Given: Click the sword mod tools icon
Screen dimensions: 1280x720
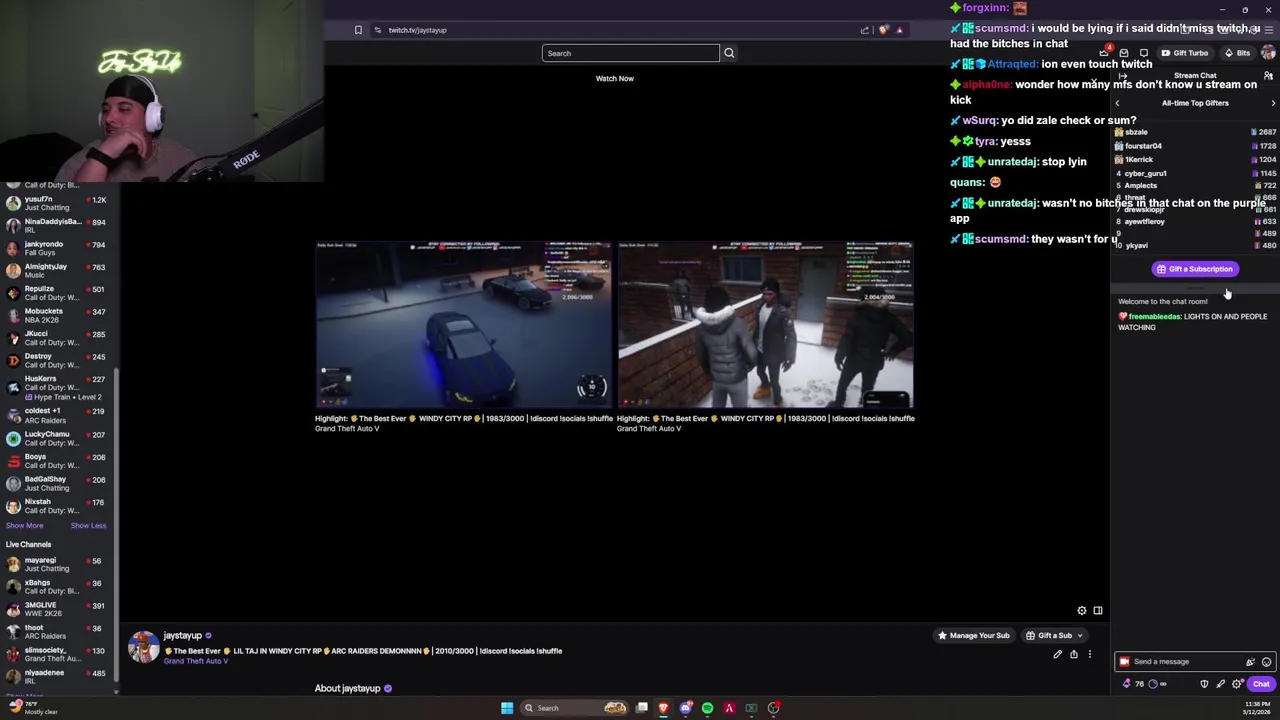Looking at the screenshot, I should [1220, 684].
